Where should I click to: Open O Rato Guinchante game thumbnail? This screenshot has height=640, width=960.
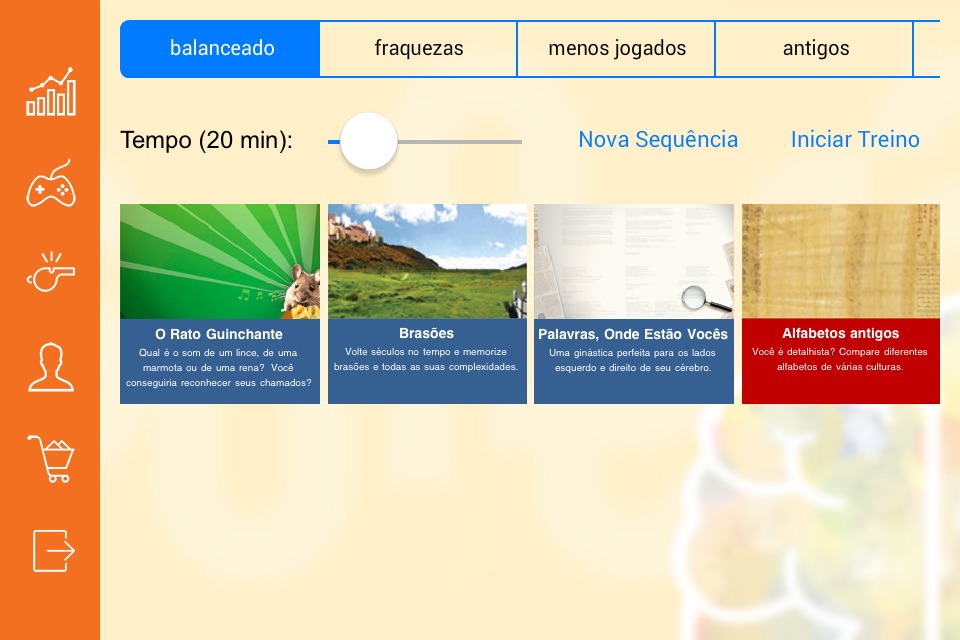pyautogui.click(x=220, y=262)
